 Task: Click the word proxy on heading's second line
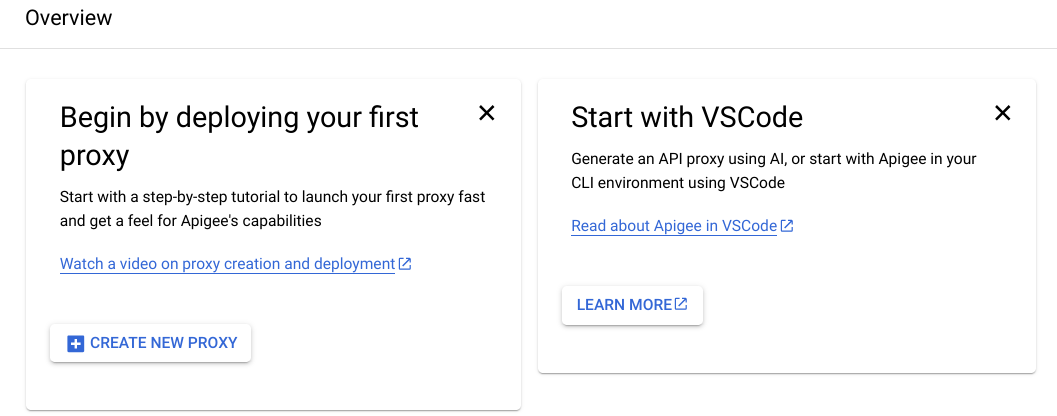(x=94, y=158)
